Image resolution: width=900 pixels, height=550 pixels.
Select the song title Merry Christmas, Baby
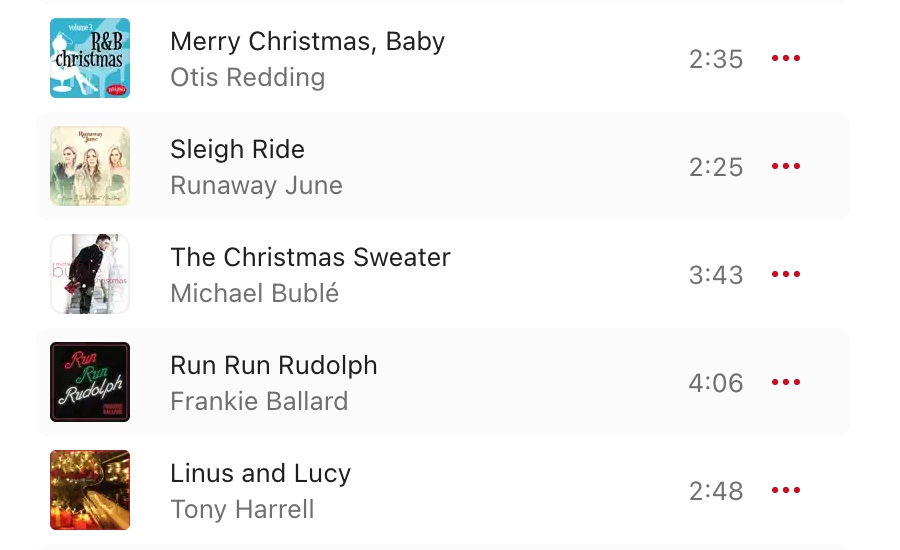pyautogui.click(x=307, y=42)
